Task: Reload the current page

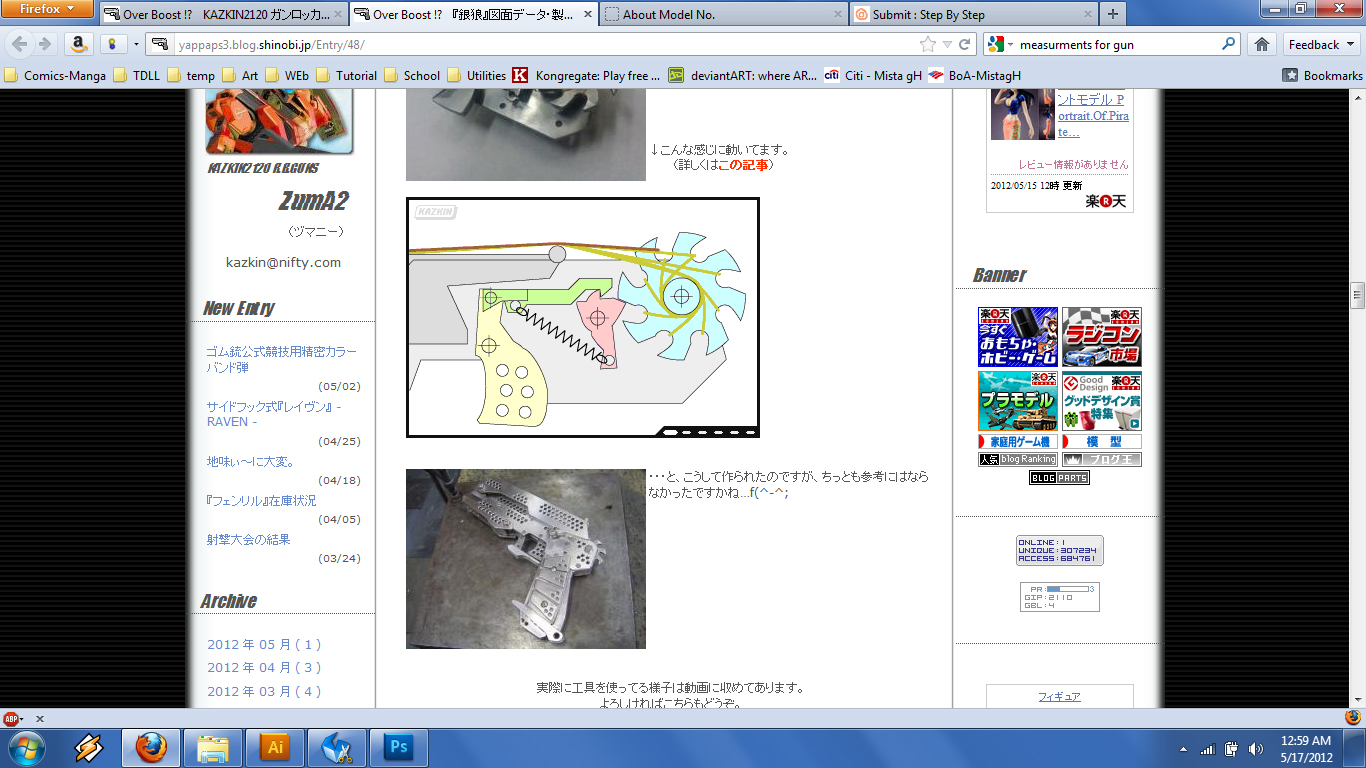Action: point(965,44)
